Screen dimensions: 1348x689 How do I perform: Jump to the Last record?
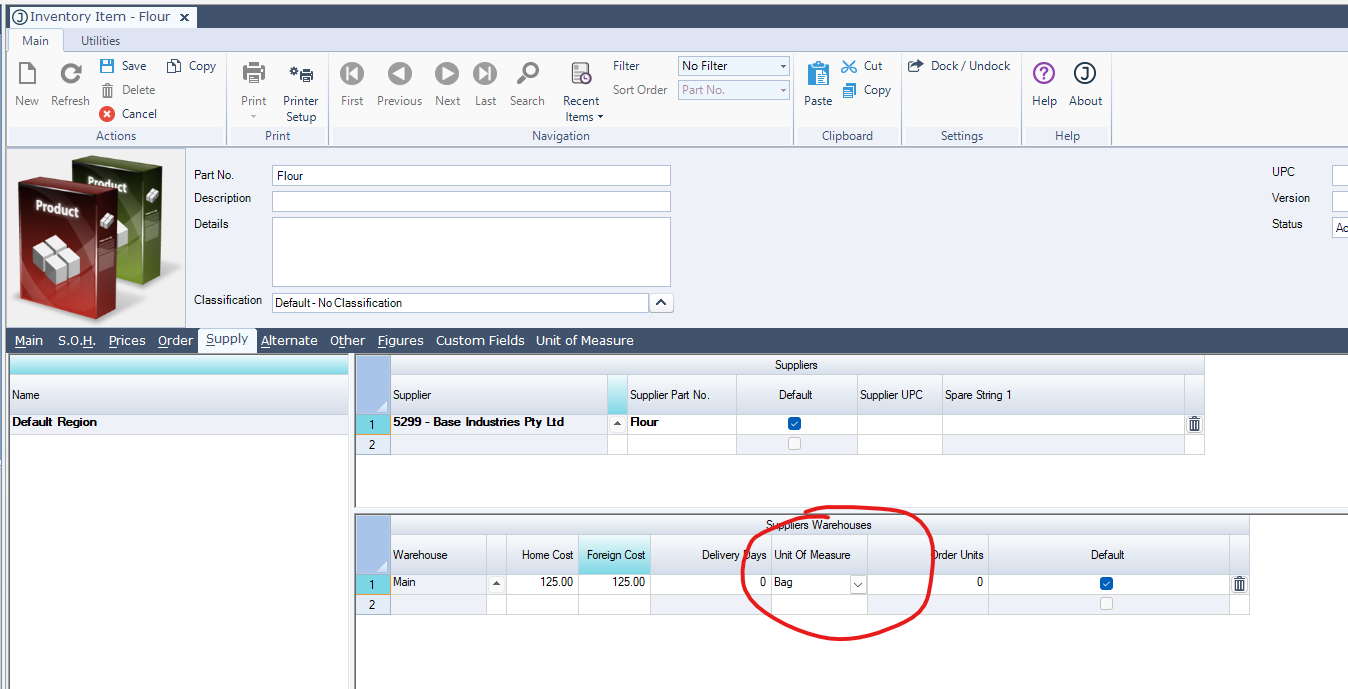(x=485, y=75)
